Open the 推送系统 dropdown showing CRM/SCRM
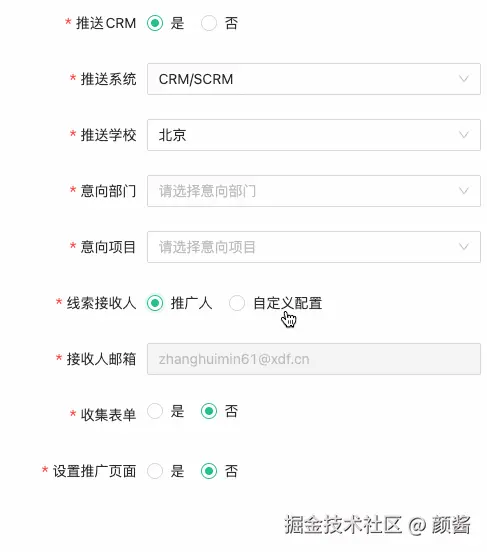The width and height of the screenshot is (487, 552). pos(314,79)
